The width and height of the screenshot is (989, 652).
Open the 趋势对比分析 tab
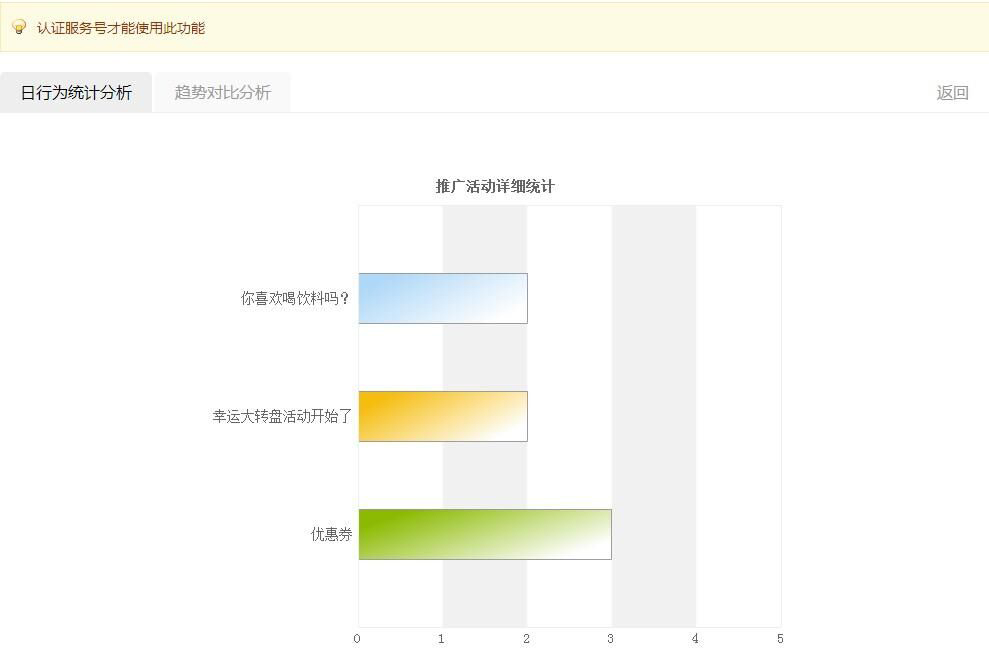(x=222, y=93)
